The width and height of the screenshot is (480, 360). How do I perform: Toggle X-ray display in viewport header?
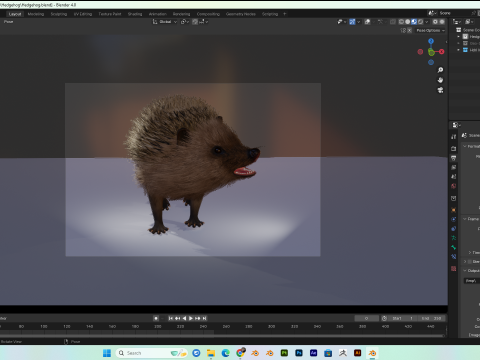point(393,22)
